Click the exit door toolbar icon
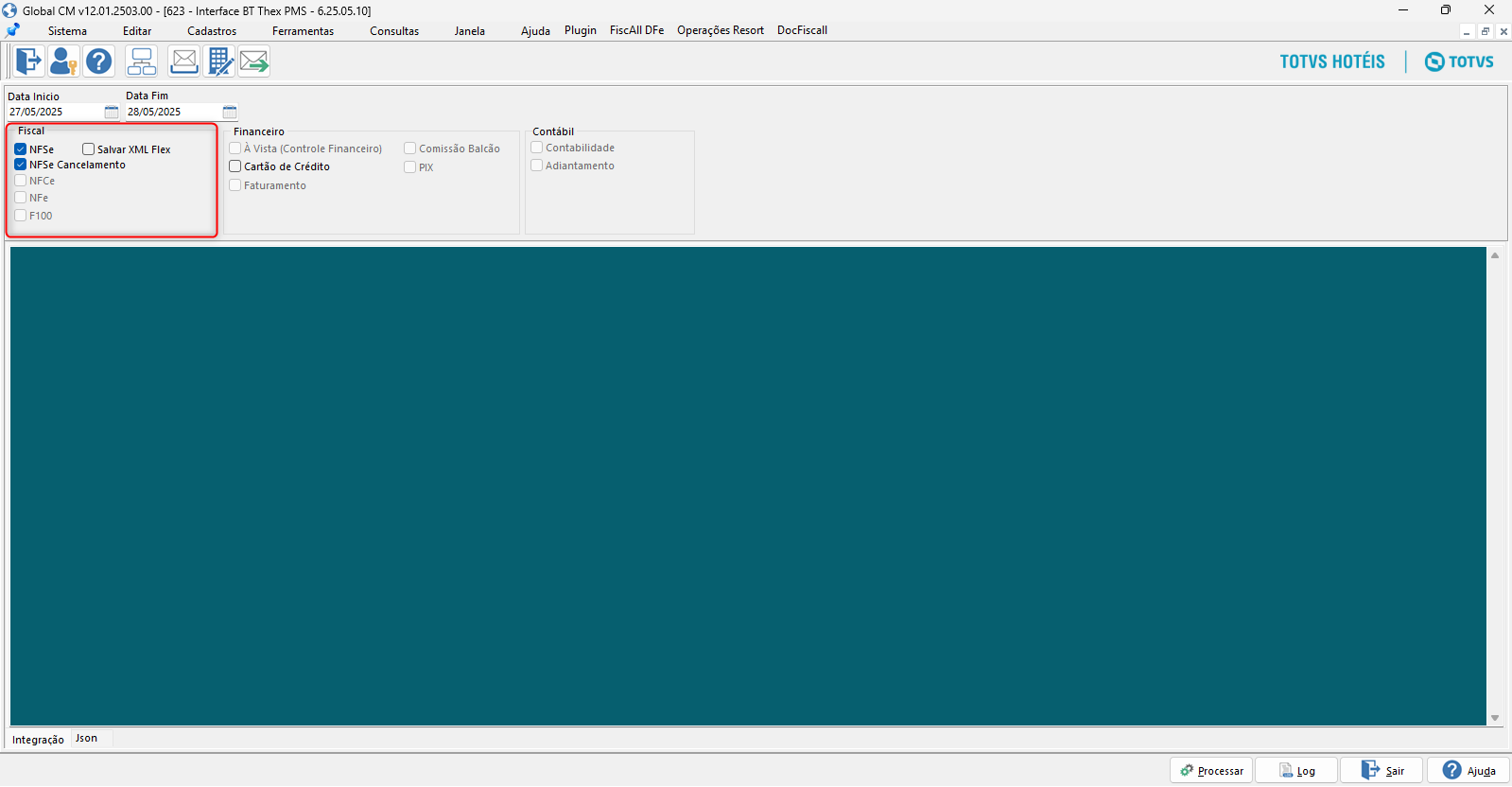Screen dimensions: 1512x787 pyautogui.click(x=28, y=61)
